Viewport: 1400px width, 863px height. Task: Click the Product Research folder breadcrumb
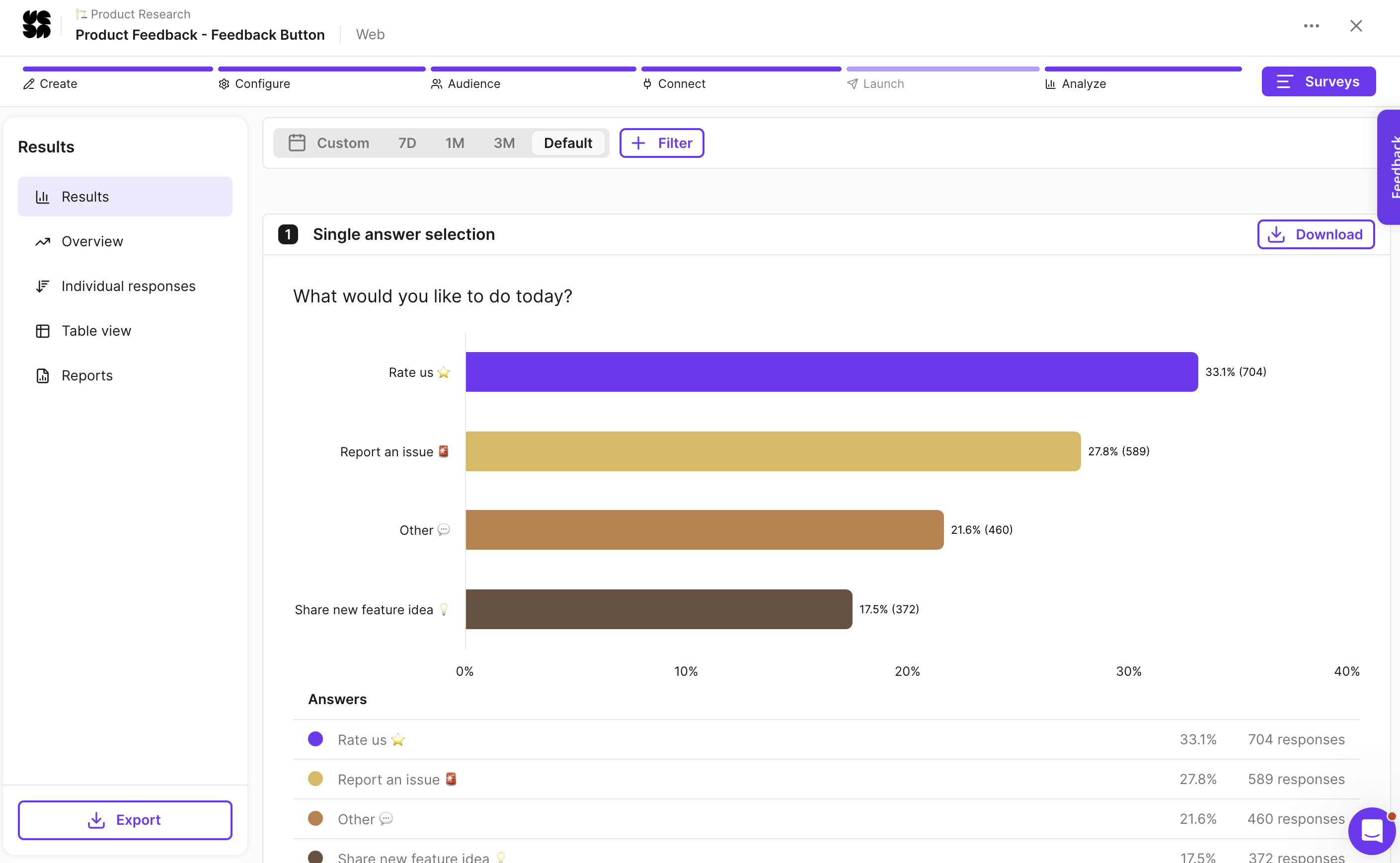click(x=133, y=14)
